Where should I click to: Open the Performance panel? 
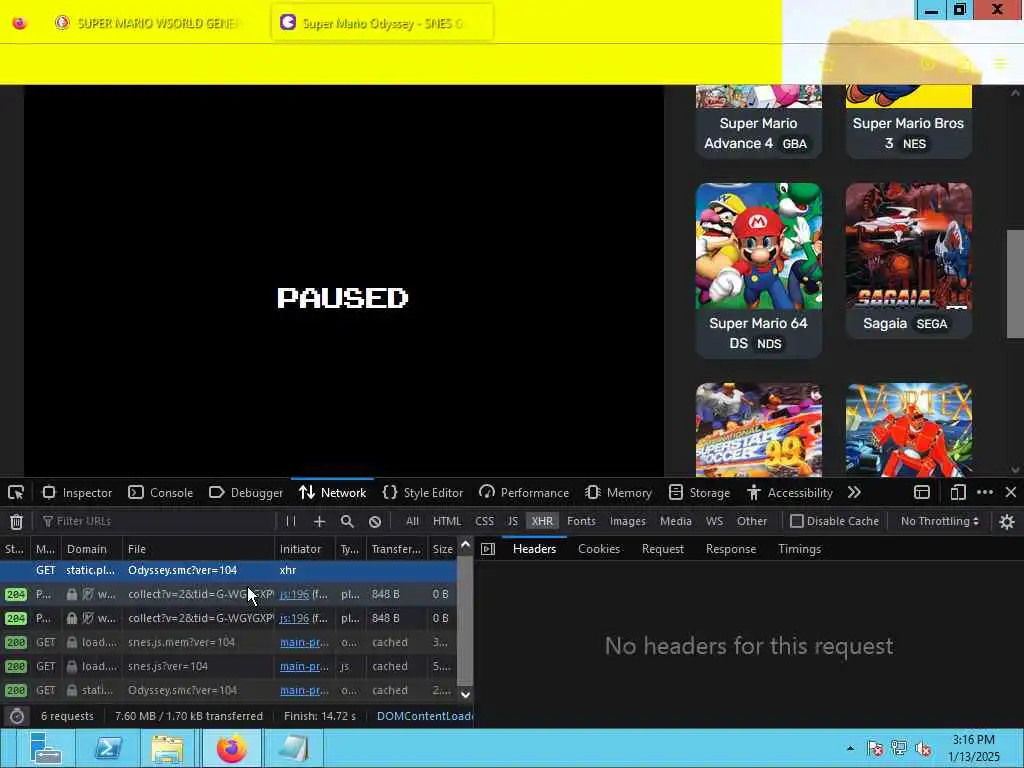524,492
